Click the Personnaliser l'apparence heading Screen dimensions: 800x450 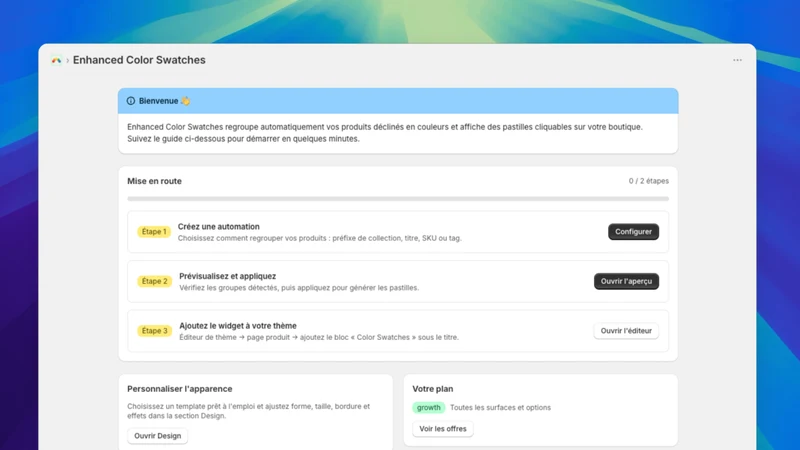[180, 389]
